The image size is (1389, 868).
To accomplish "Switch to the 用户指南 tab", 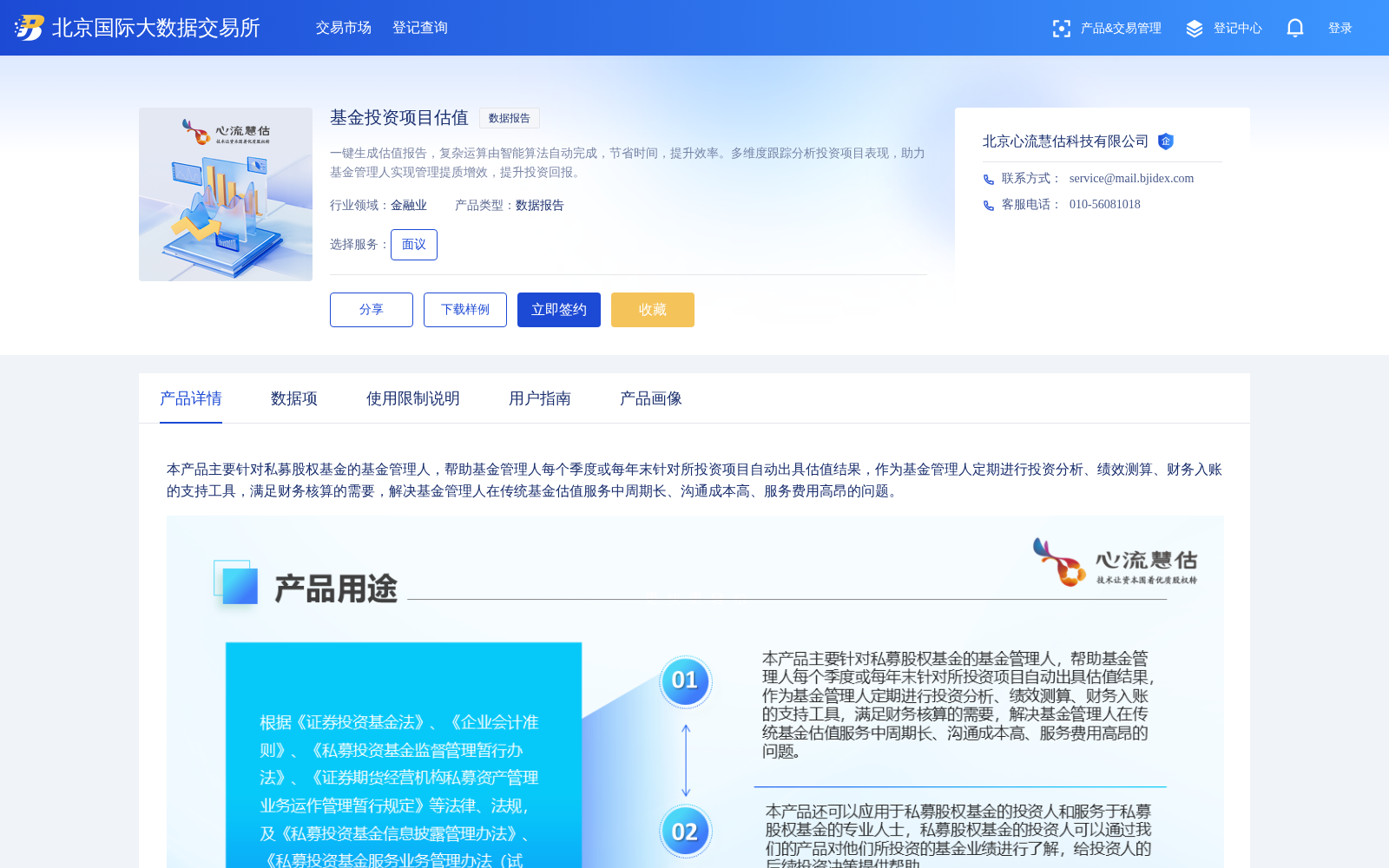I will click(540, 398).
